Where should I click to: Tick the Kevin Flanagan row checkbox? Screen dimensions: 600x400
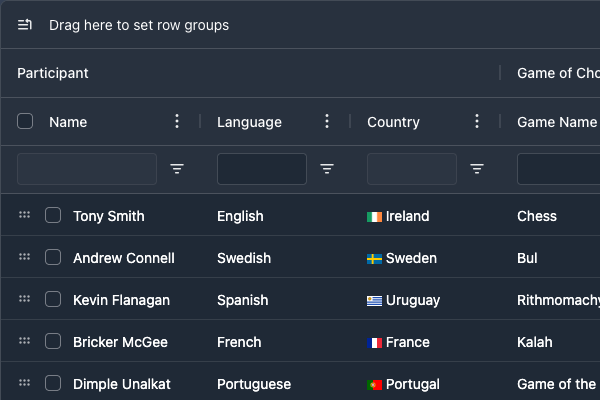53,299
